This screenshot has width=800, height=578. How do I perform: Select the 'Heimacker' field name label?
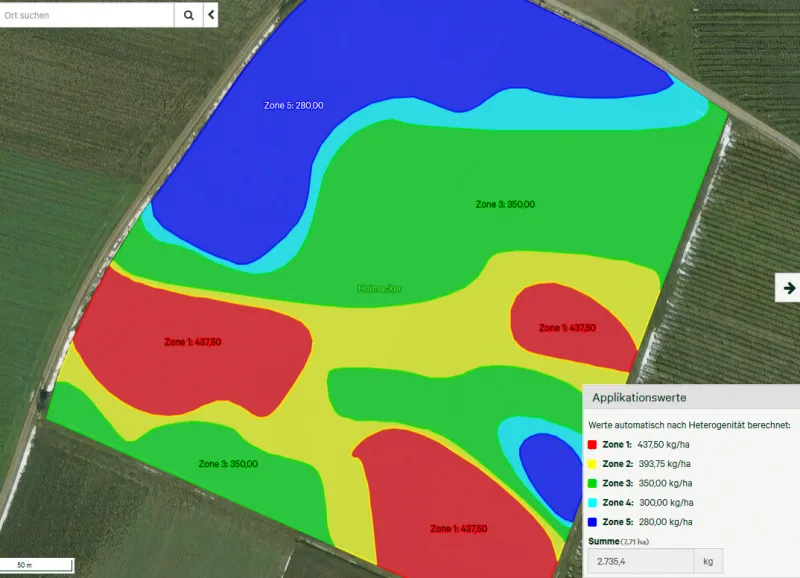[x=380, y=288]
